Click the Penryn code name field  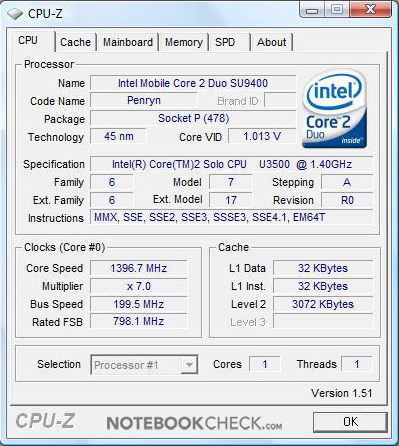pos(144,100)
